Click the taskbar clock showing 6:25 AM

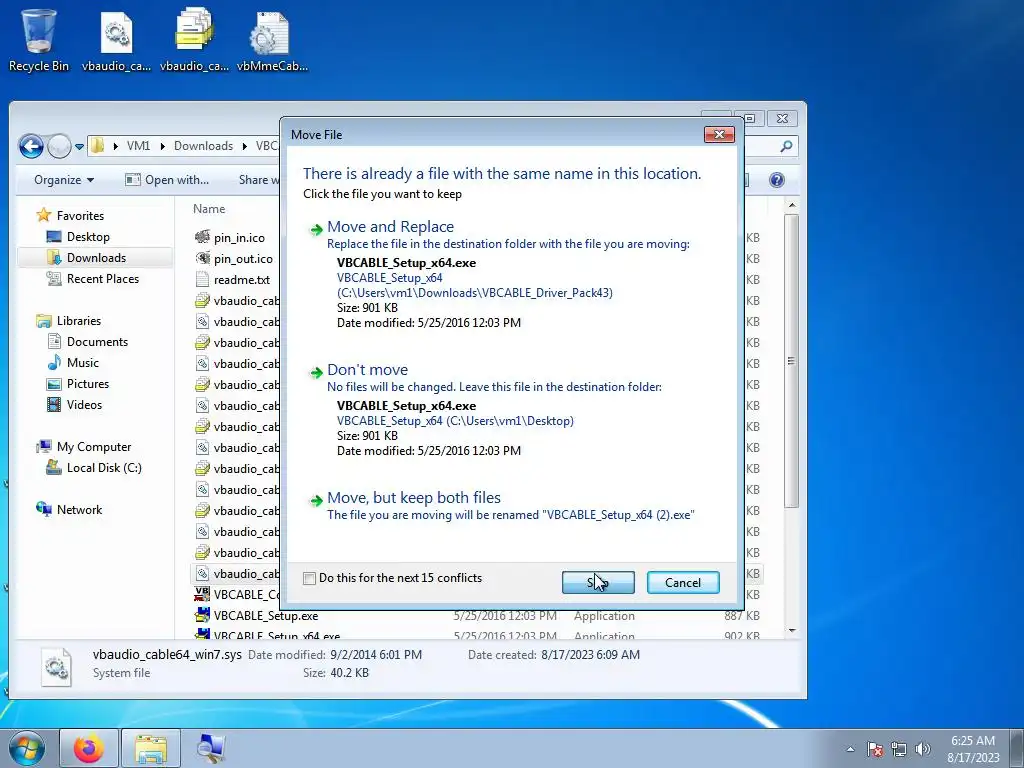pyautogui.click(x=973, y=749)
